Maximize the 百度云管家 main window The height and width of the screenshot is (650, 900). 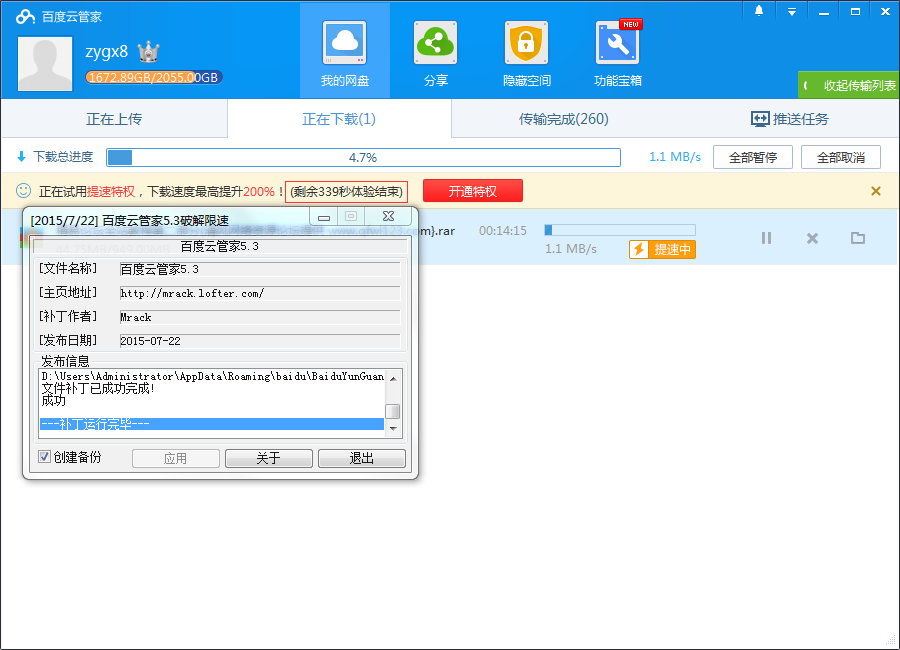point(855,11)
